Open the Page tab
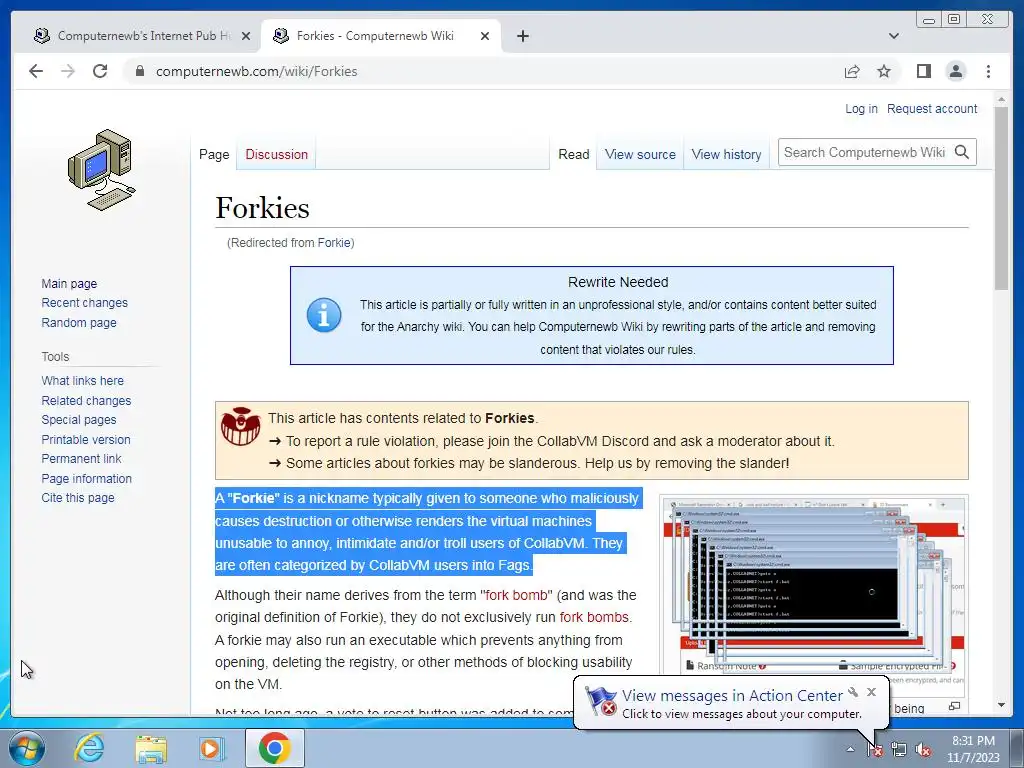1024x768 pixels. pyautogui.click(x=214, y=155)
